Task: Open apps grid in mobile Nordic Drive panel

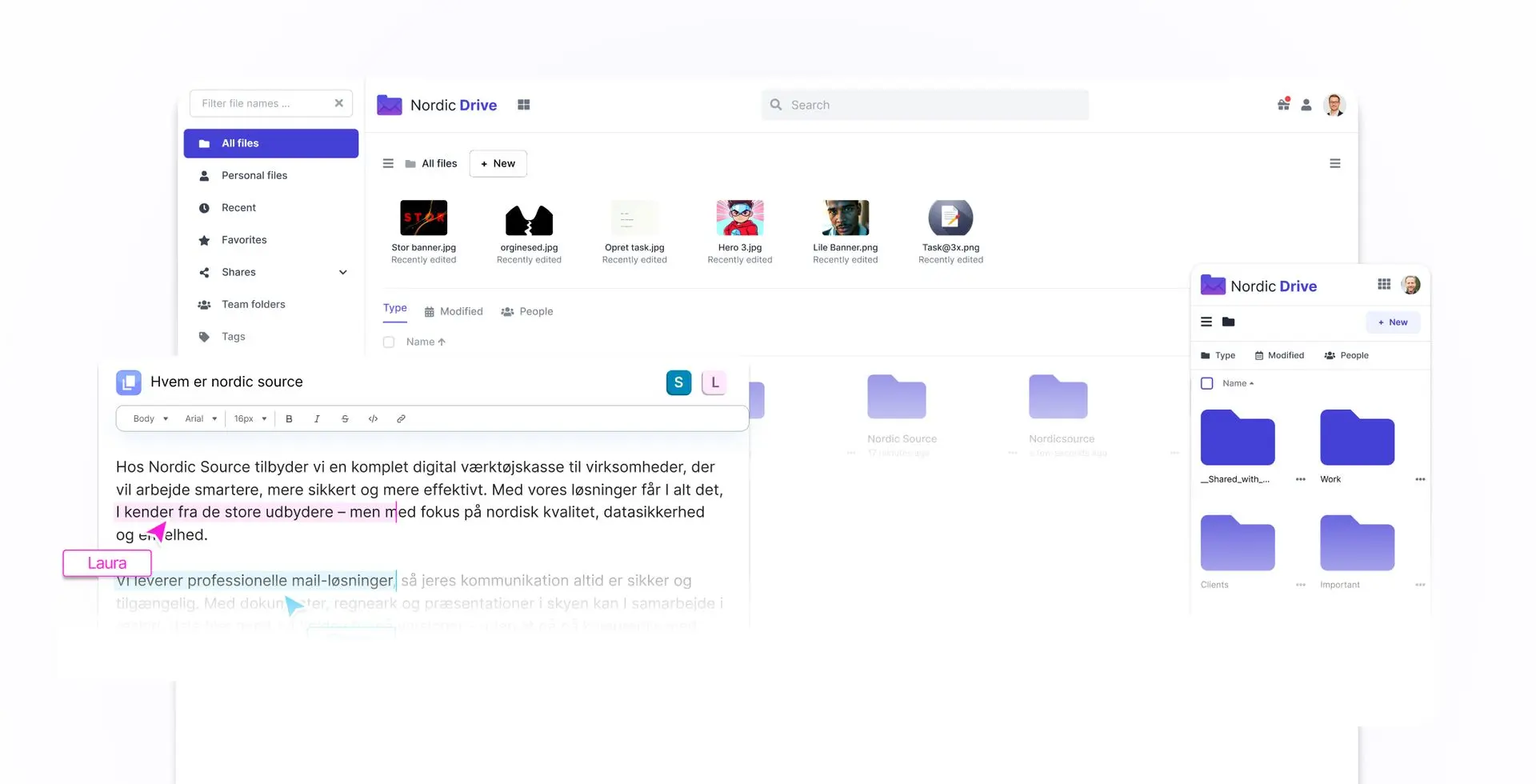Action: click(x=1384, y=285)
